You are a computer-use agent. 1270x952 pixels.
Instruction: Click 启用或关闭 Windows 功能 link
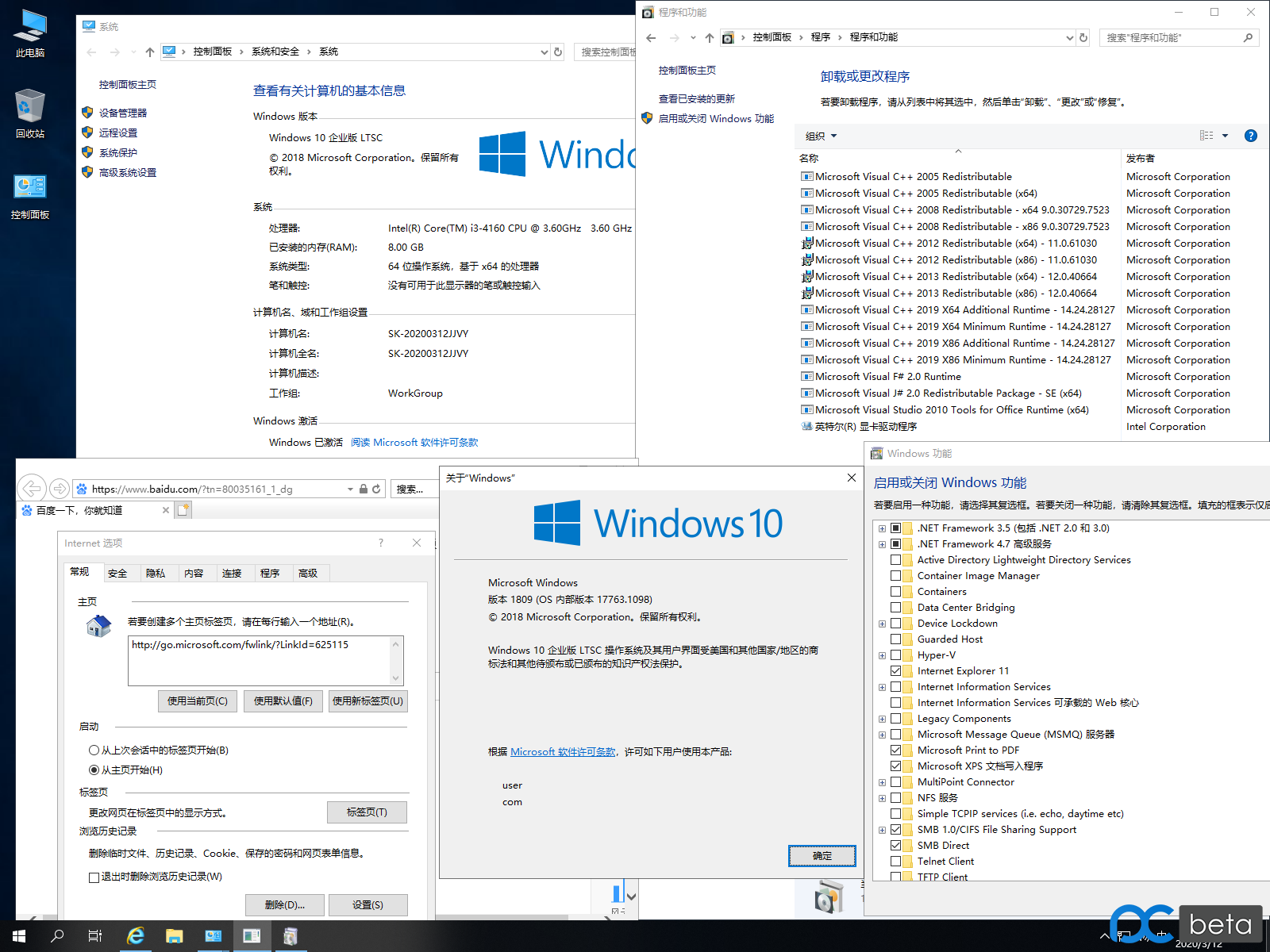point(716,118)
